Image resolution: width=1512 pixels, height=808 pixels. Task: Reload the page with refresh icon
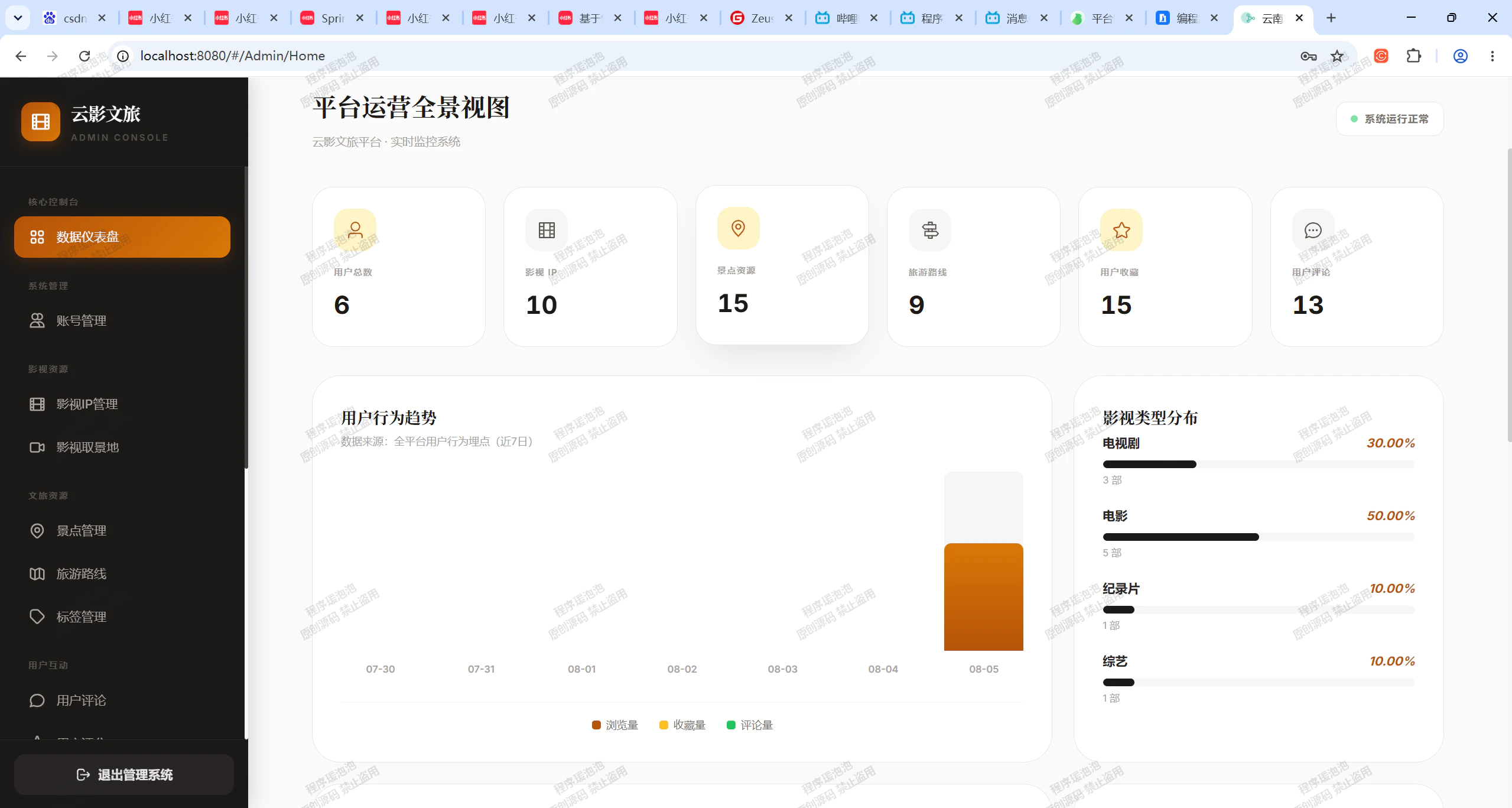[84, 56]
